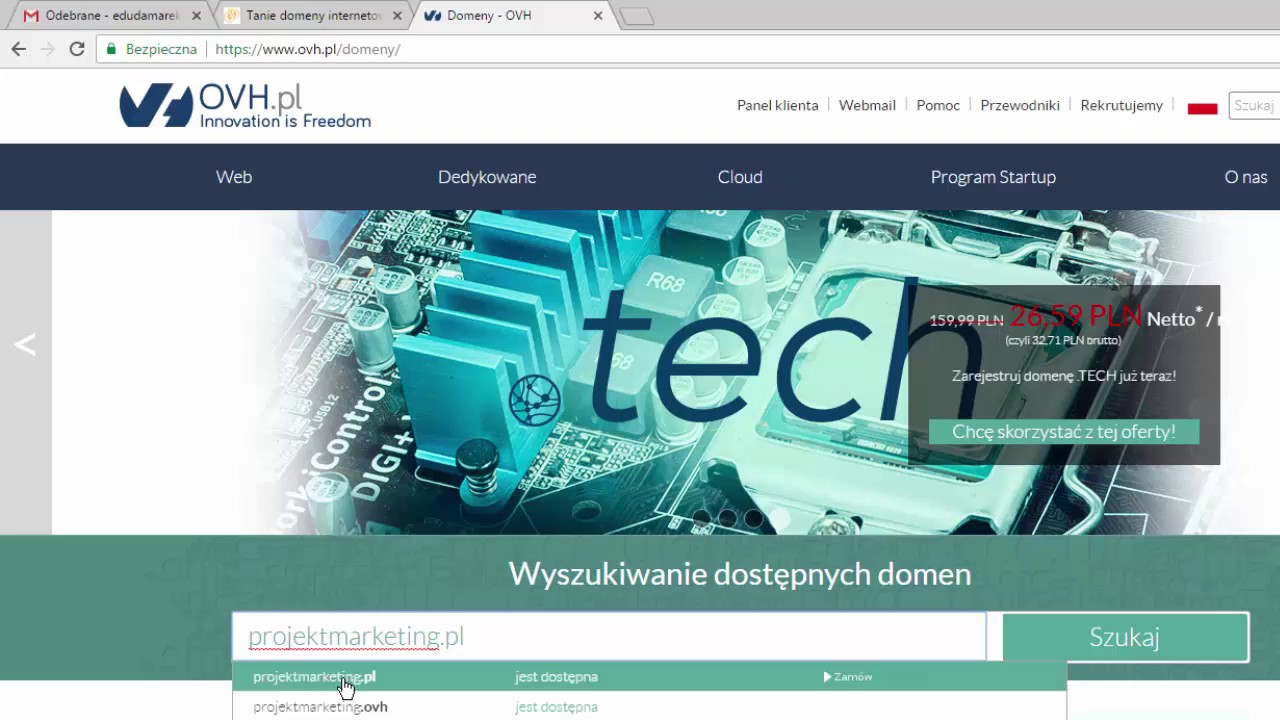This screenshot has width=1280, height=720.
Task: Open the O nas menu
Action: [x=1246, y=177]
